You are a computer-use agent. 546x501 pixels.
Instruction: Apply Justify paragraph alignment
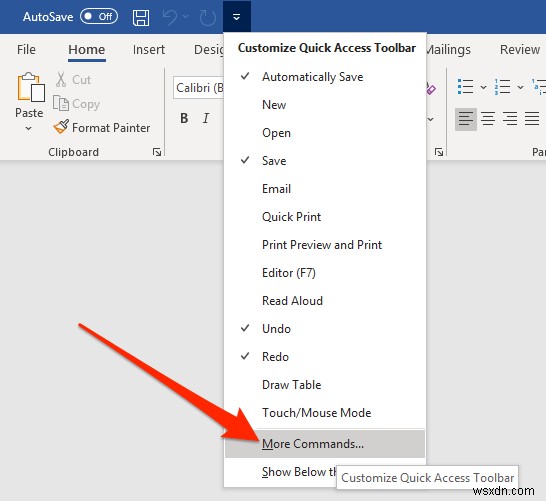[532, 118]
